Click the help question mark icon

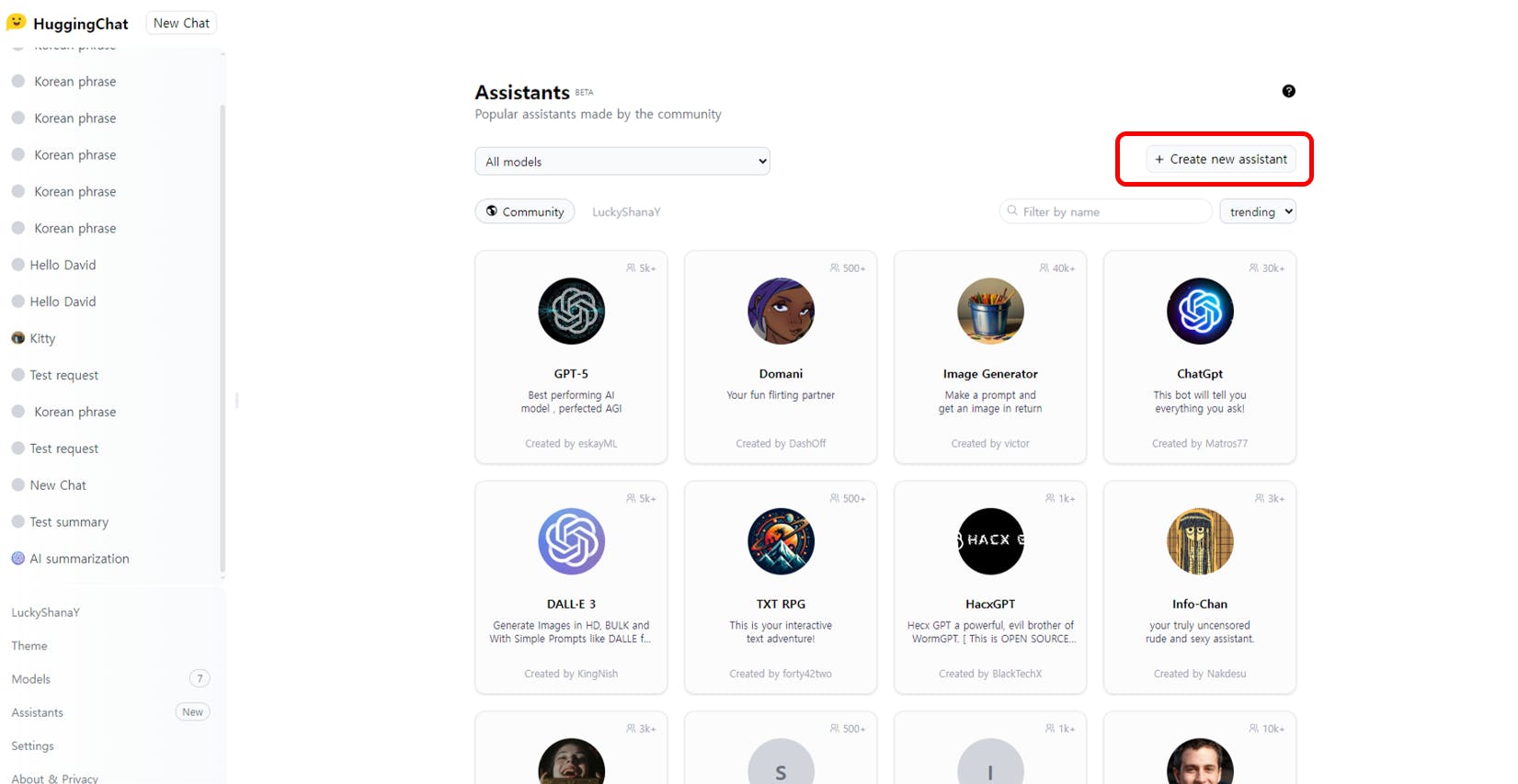pyautogui.click(x=1288, y=91)
